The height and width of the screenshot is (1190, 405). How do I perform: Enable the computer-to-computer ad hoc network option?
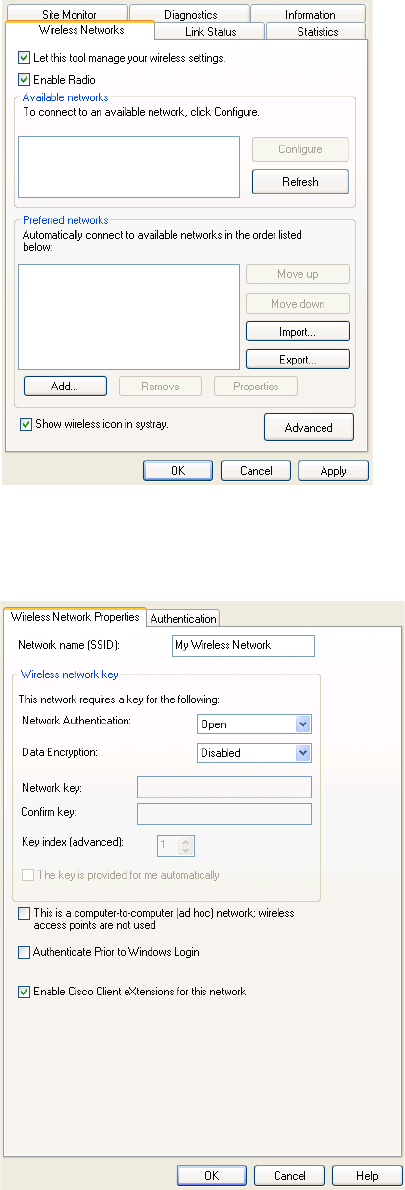click(x=25, y=915)
